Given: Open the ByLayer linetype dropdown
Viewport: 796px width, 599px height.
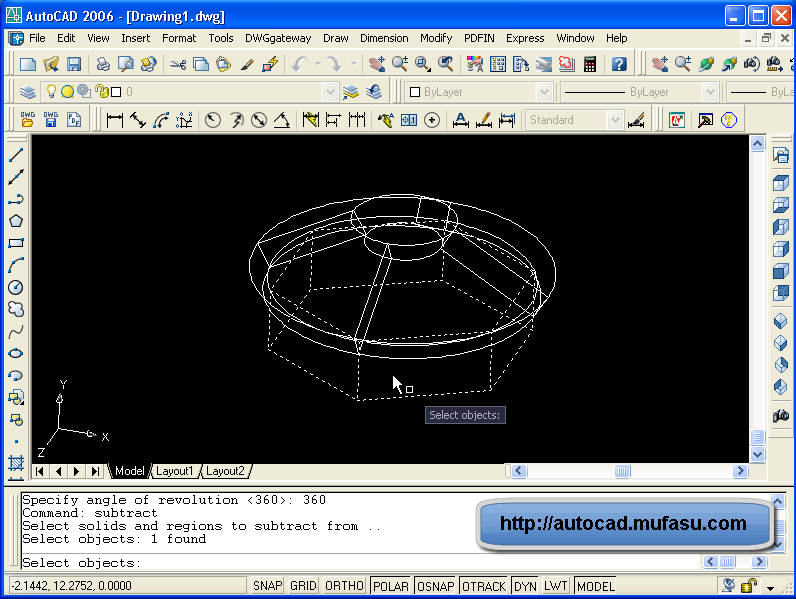Looking at the screenshot, I should 710,92.
